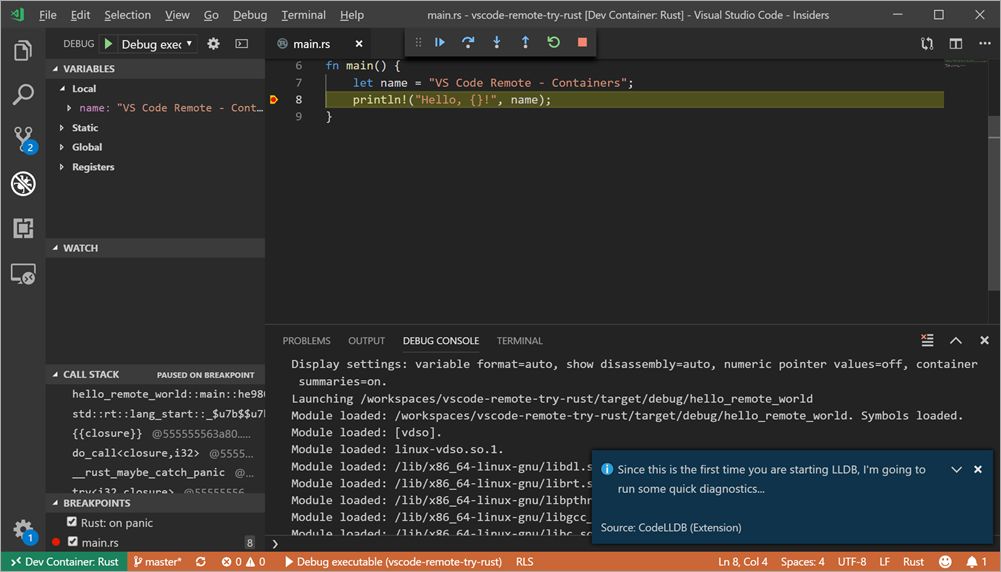Click the Step Out debug icon
Screen dimensions: 1001x572
525,42
